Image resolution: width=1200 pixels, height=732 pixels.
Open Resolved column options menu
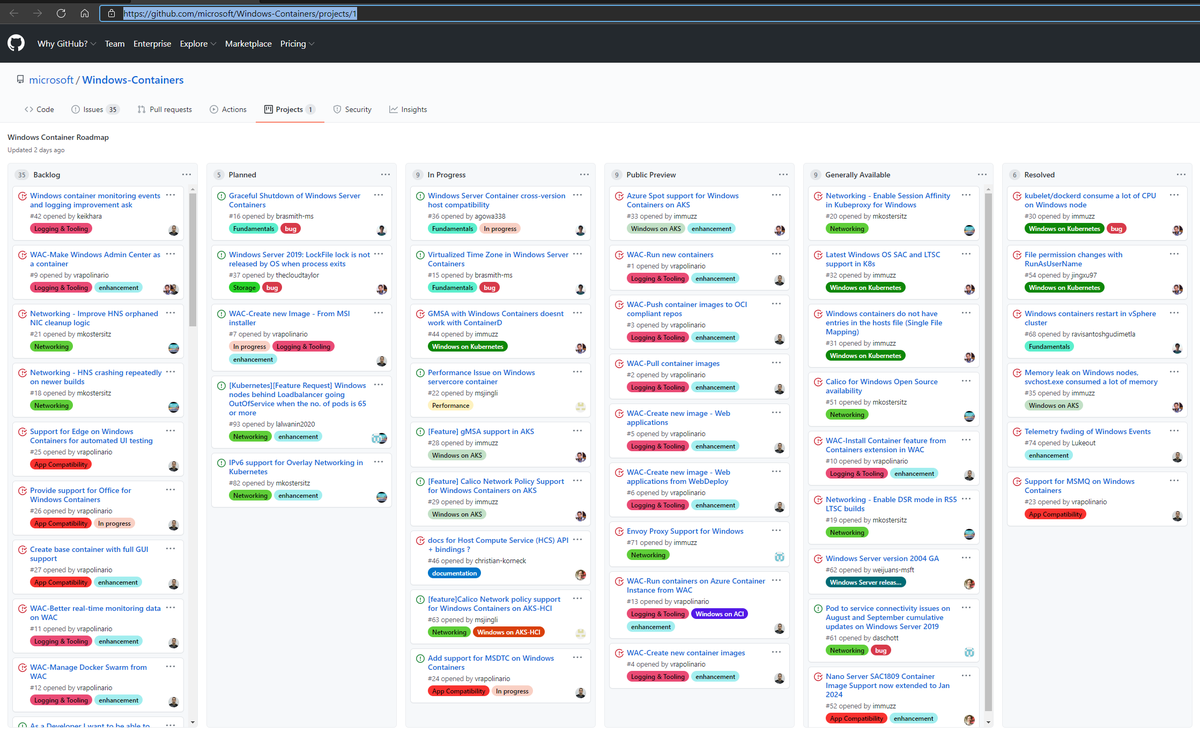click(1181, 174)
